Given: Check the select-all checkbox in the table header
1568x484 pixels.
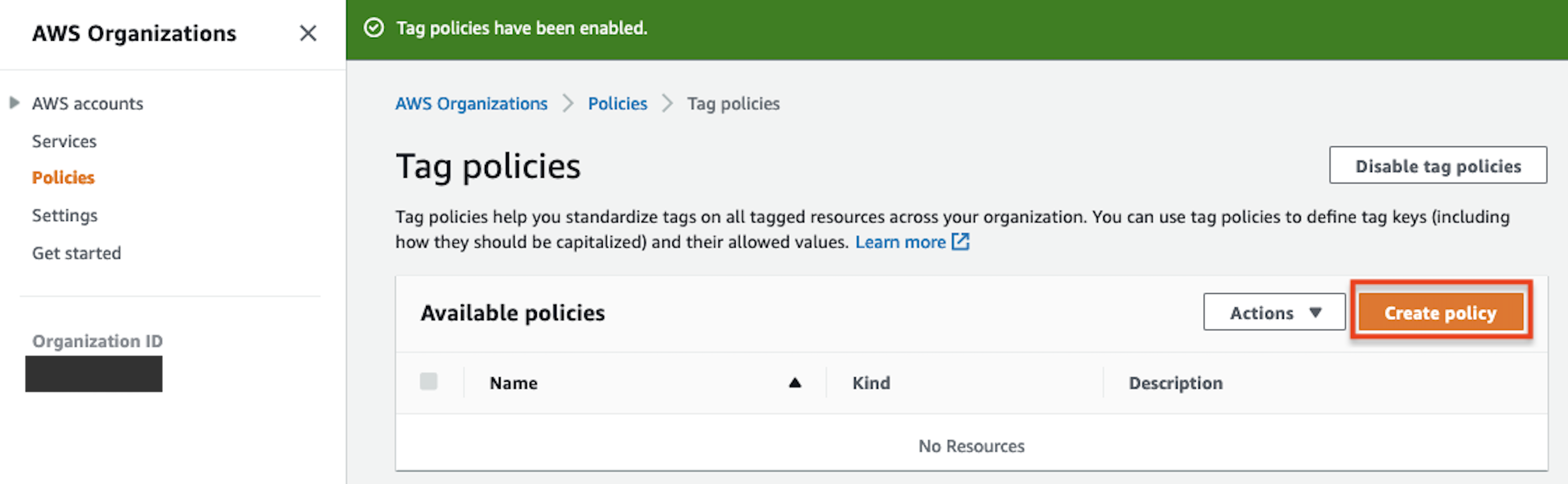Looking at the screenshot, I should click(x=429, y=381).
